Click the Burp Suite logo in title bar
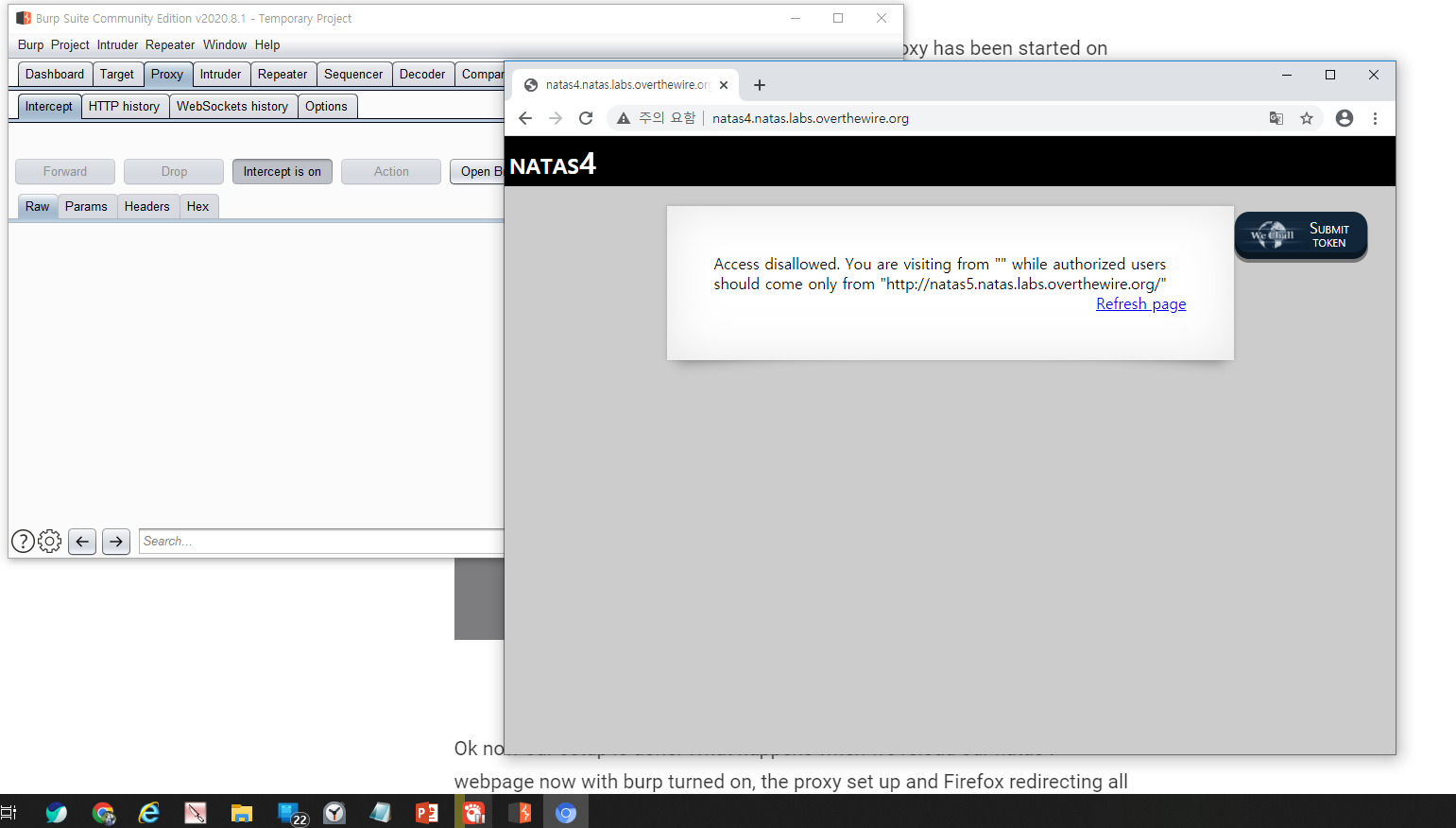 [x=24, y=18]
